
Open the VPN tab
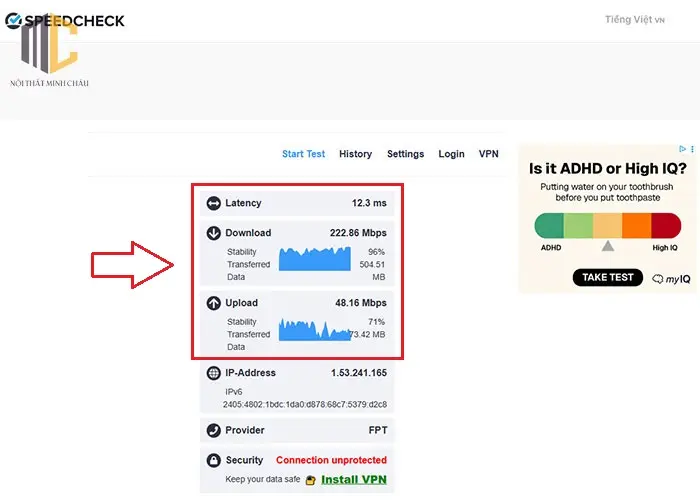(x=488, y=154)
